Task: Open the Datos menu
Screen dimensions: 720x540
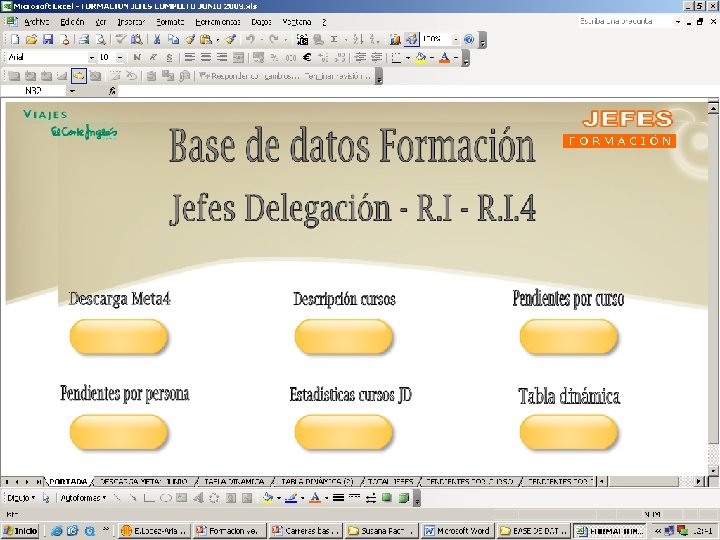Action: tap(261, 22)
